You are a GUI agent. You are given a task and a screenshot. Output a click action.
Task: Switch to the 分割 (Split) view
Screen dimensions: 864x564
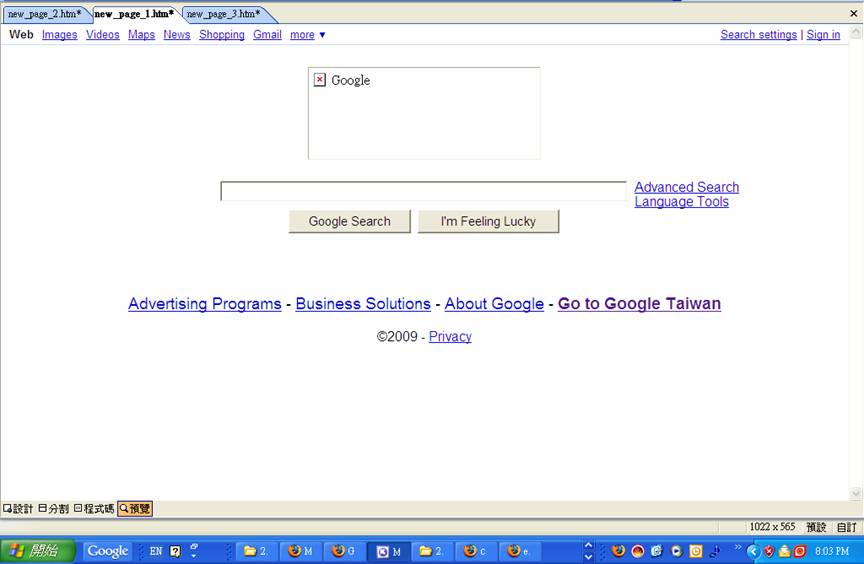tap(53, 508)
